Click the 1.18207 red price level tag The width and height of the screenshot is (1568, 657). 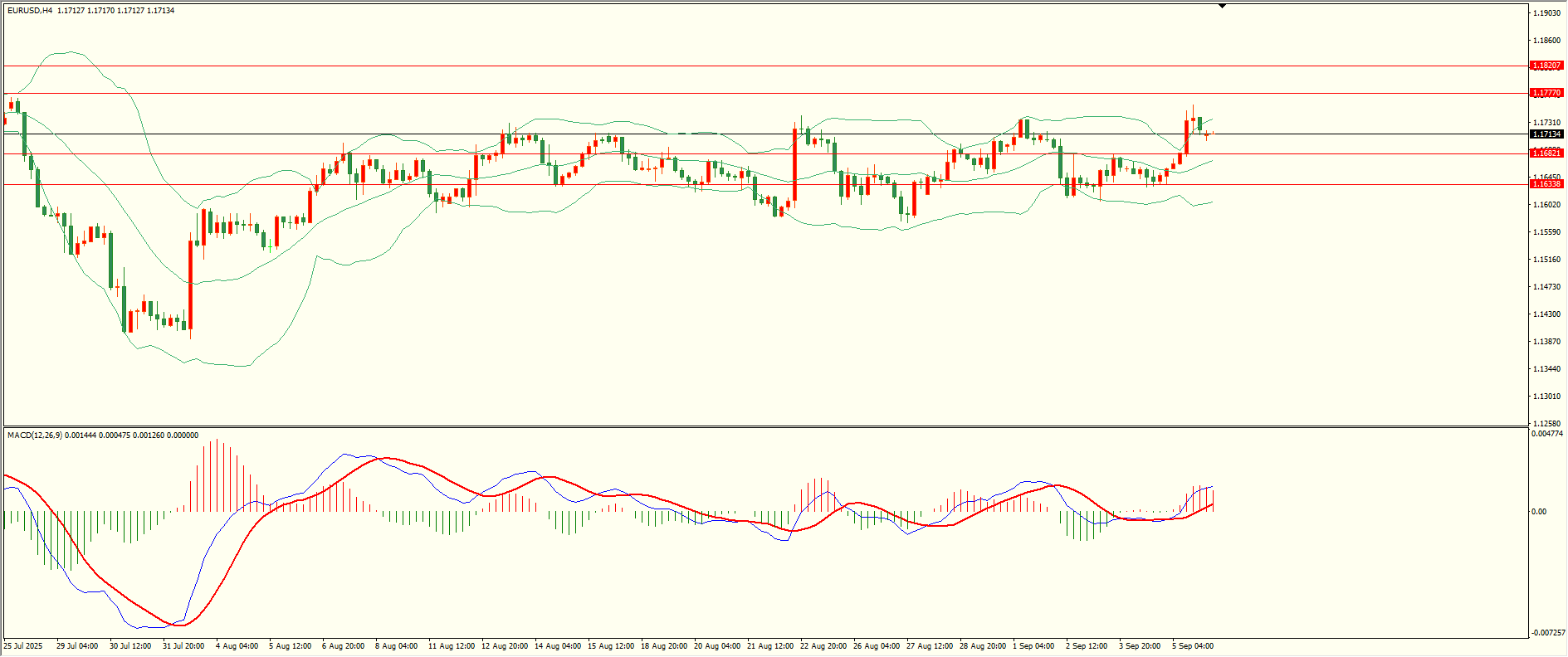1546,66
